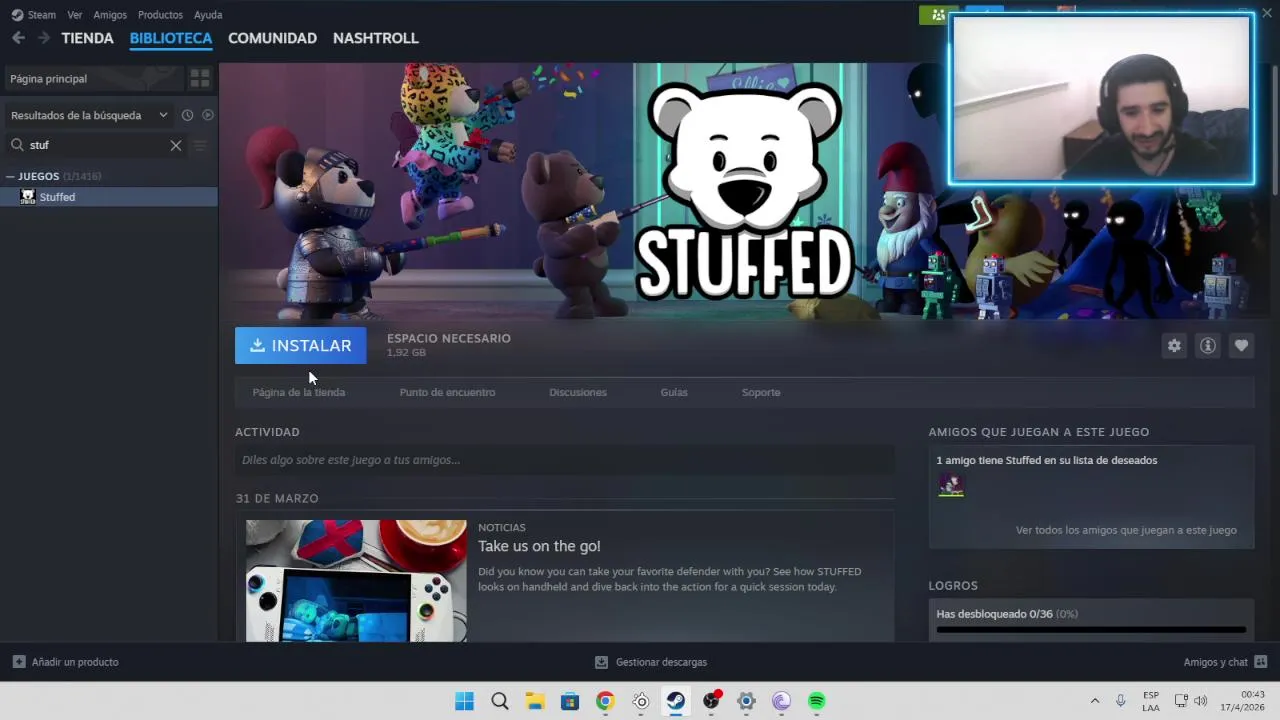The image size is (1280, 720).
Task: Click the Steam taskbar icon
Action: coord(676,701)
